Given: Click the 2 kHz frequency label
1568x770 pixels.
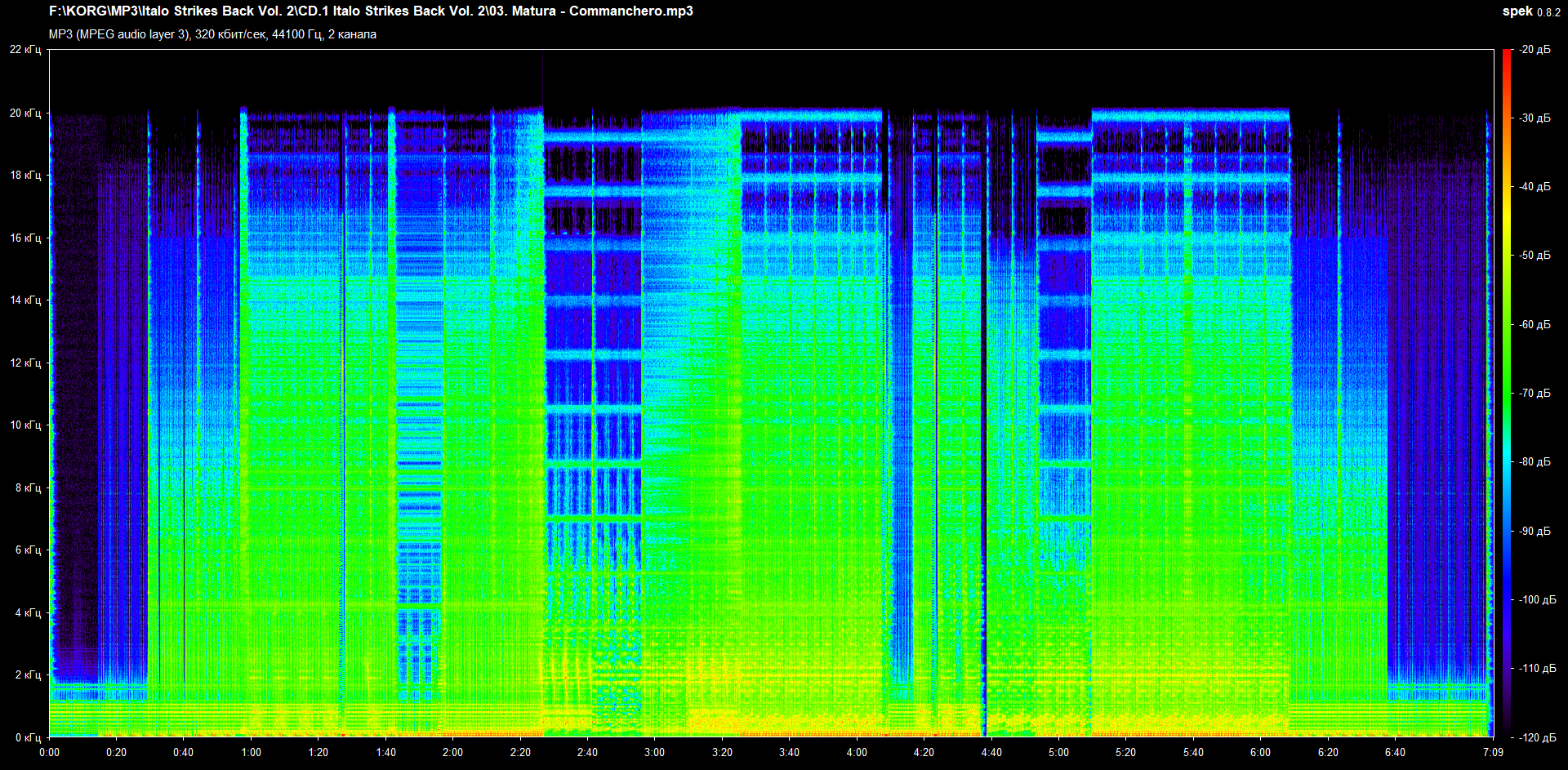Looking at the screenshot, I should [28, 674].
